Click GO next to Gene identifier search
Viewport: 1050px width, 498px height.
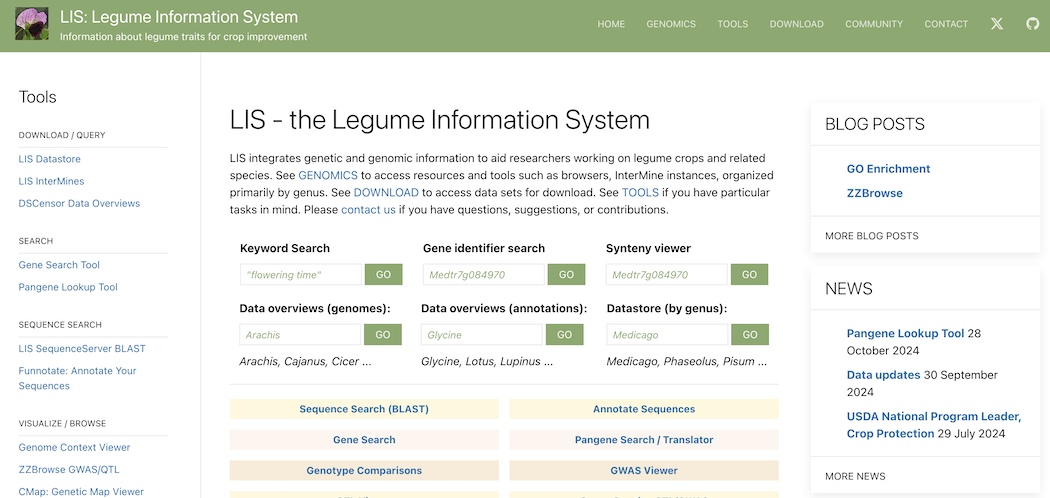click(567, 274)
